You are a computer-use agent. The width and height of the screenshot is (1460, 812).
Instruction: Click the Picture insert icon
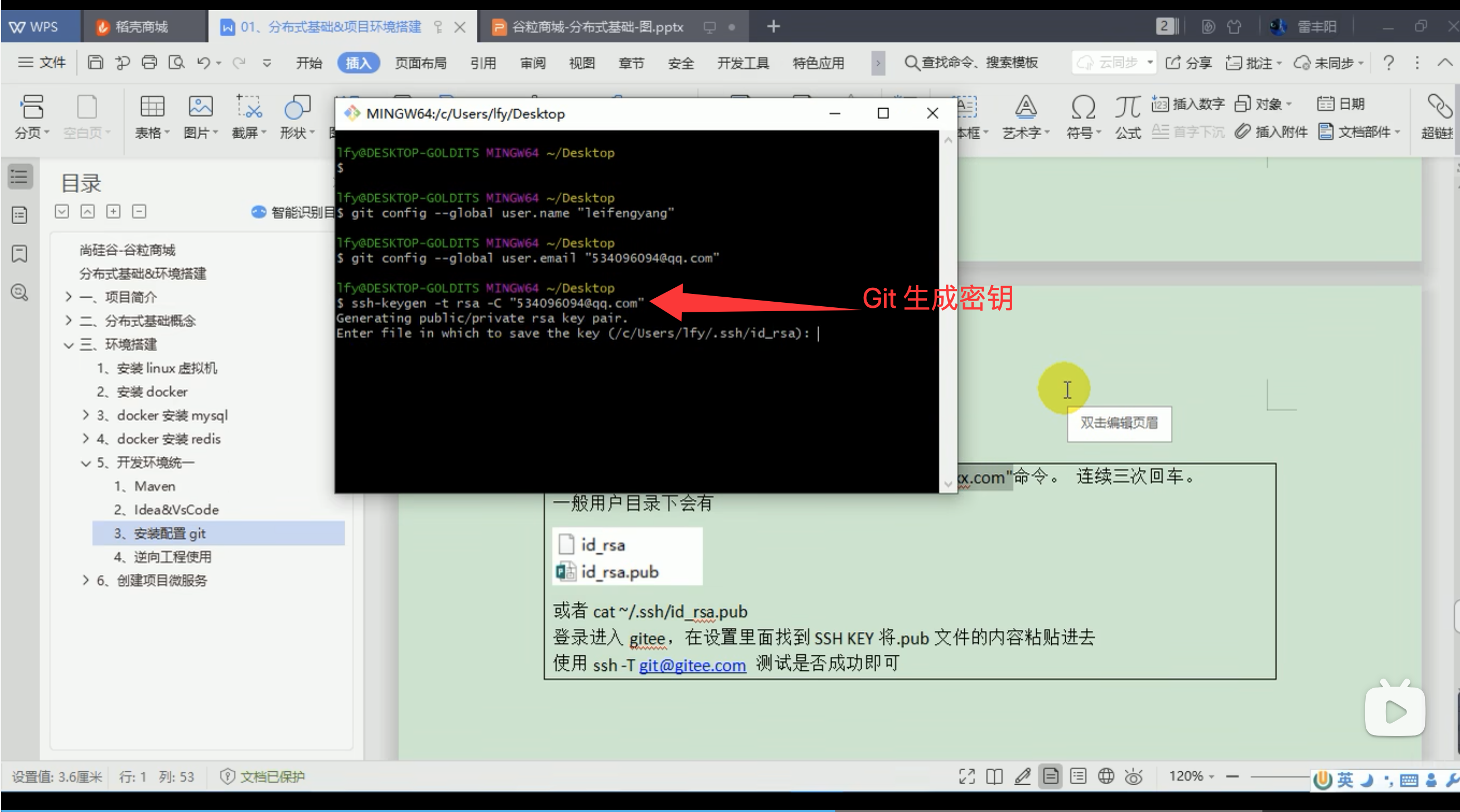pos(200,107)
